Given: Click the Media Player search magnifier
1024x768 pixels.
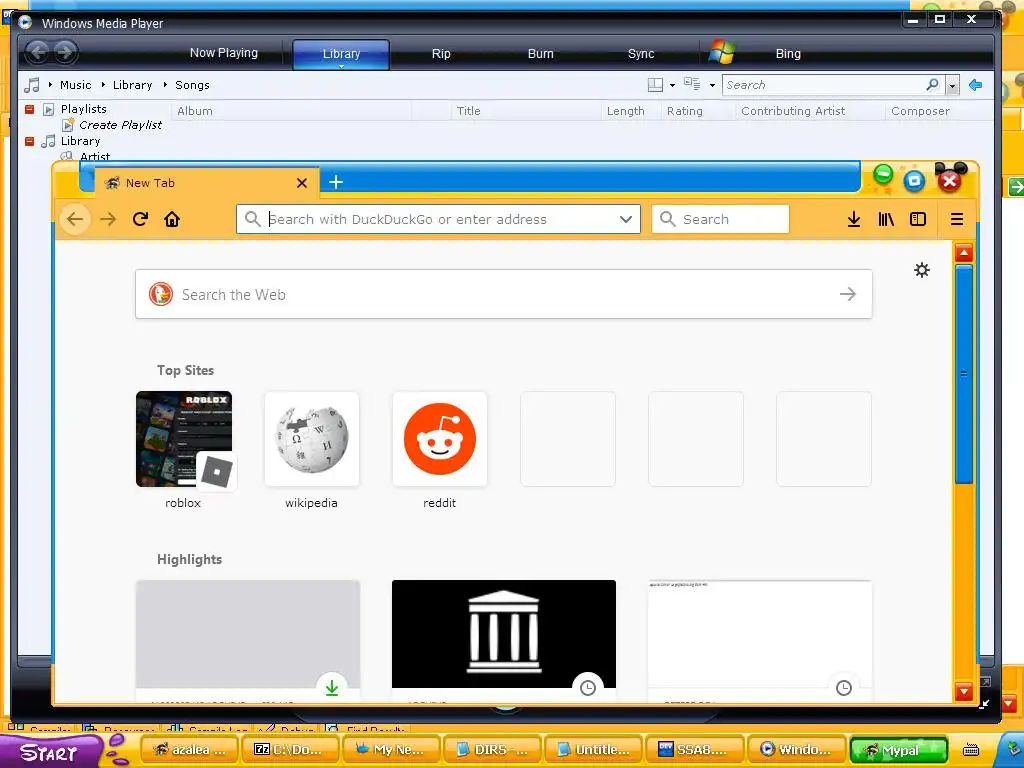Looking at the screenshot, I should pos(933,84).
